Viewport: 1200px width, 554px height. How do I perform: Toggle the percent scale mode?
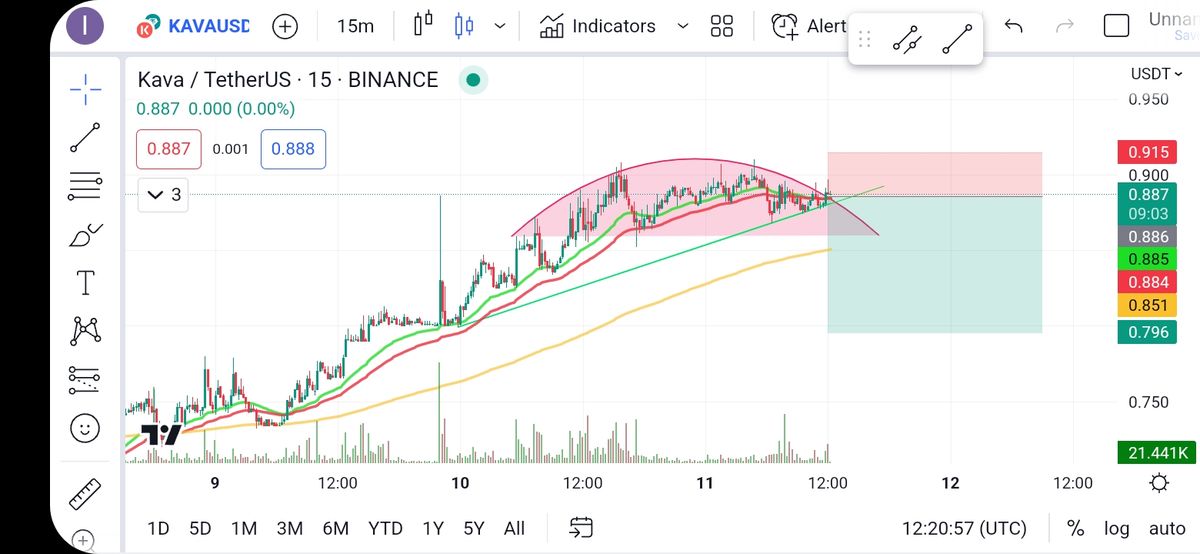point(1075,528)
